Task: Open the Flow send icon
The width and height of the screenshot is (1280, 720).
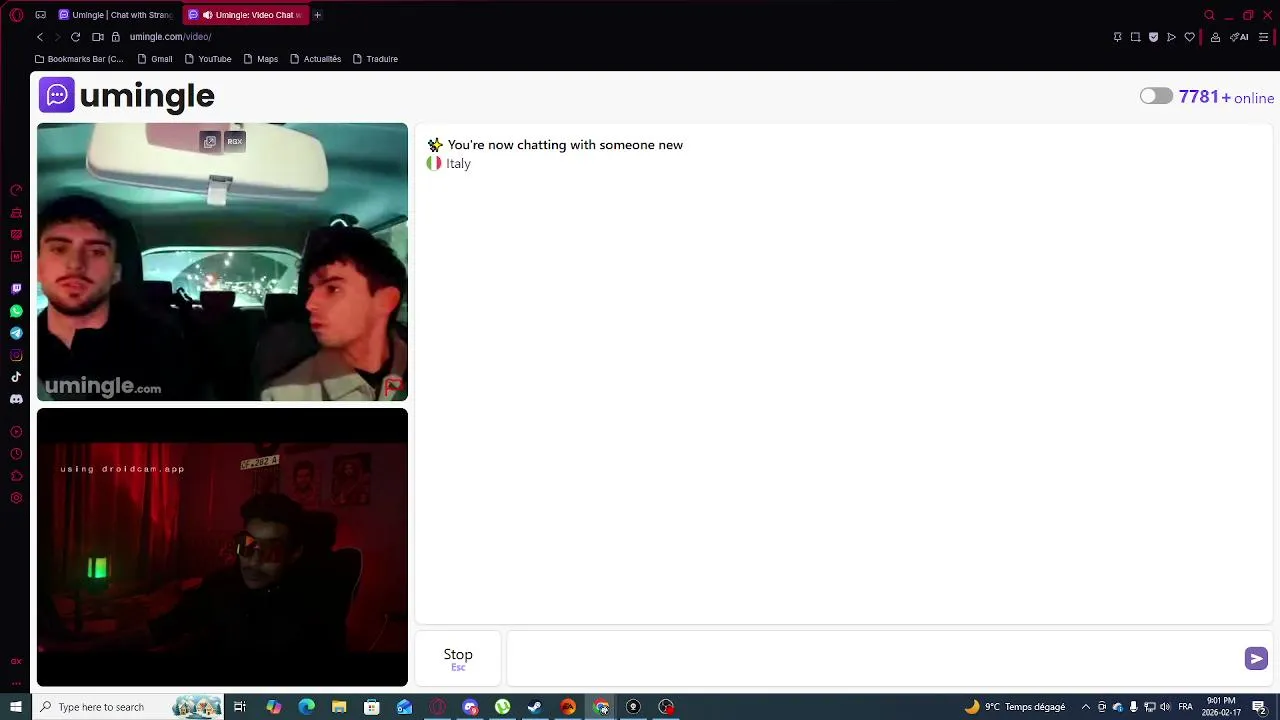Action: (x=1171, y=37)
